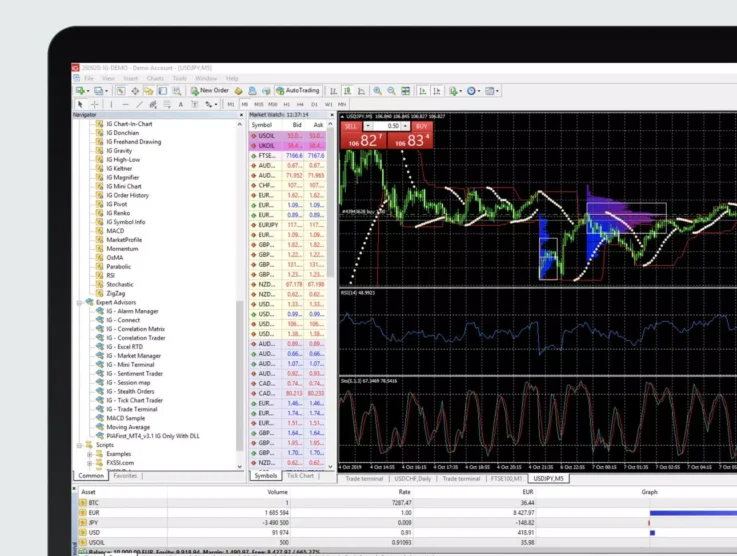This screenshot has width=737, height=556.
Task: Expand the Examples folder
Action: (x=89, y=454)
